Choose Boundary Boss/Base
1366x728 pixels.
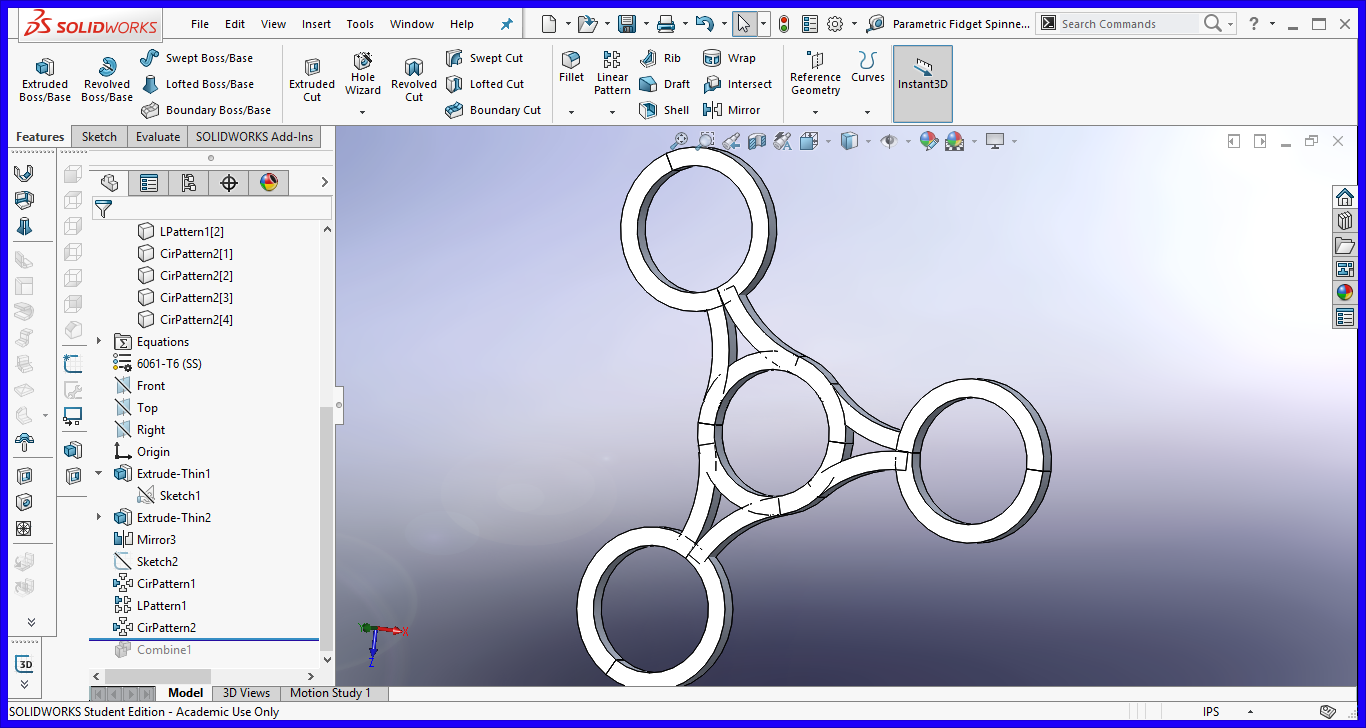(x=206, y=110)
